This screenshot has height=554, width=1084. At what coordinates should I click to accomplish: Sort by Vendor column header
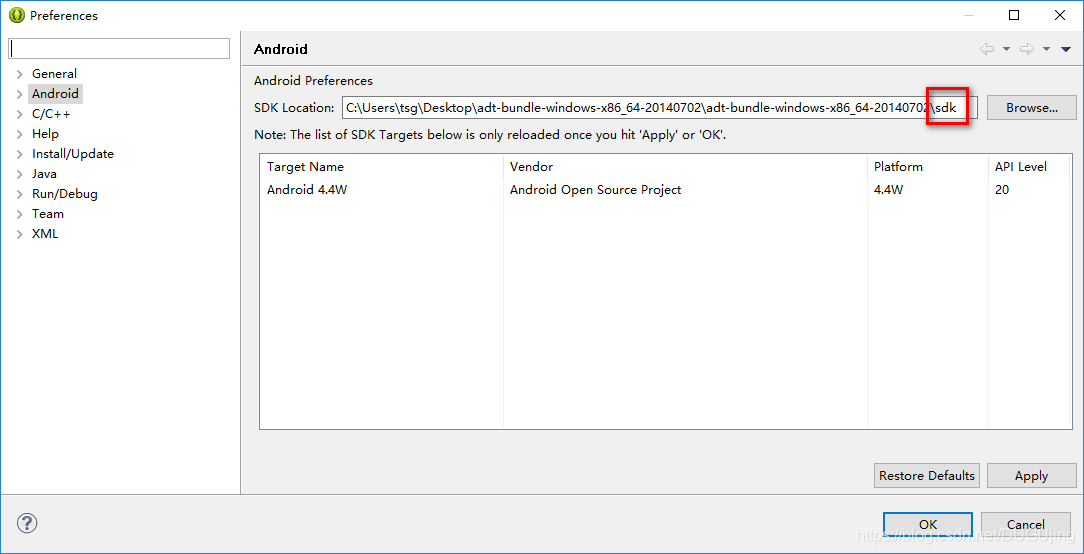click(x=685, y=167)
